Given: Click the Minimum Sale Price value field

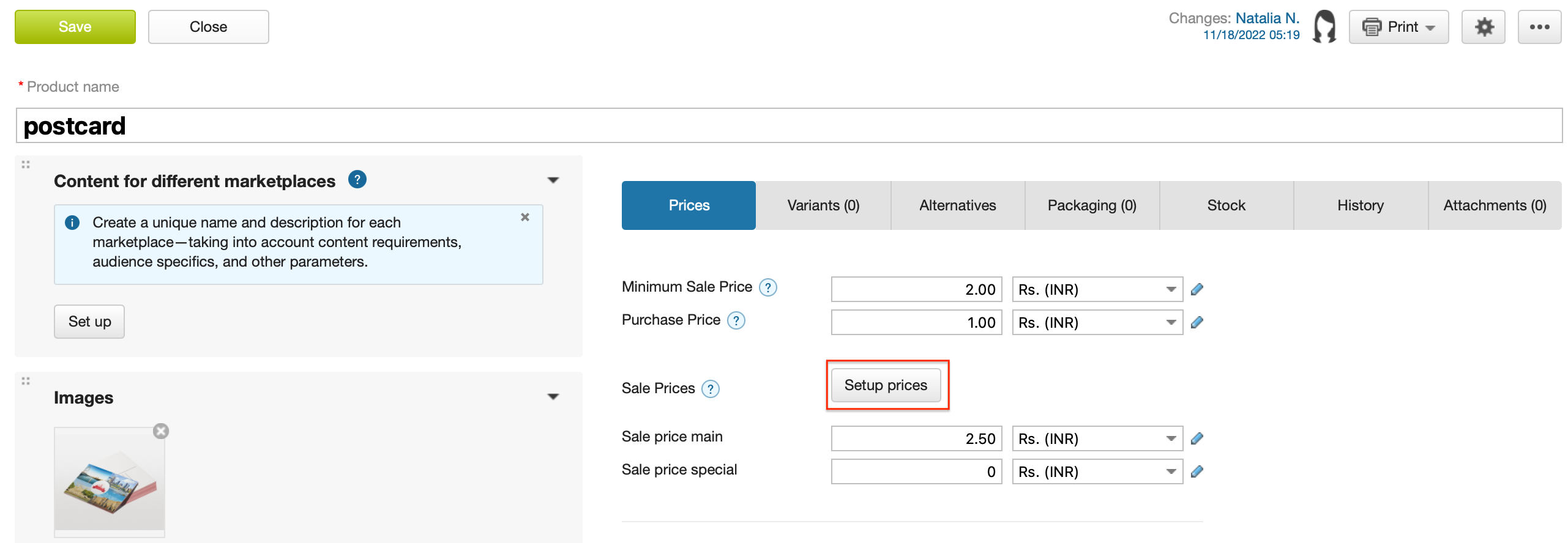Looking at the screenshot, I should (916, 289).
